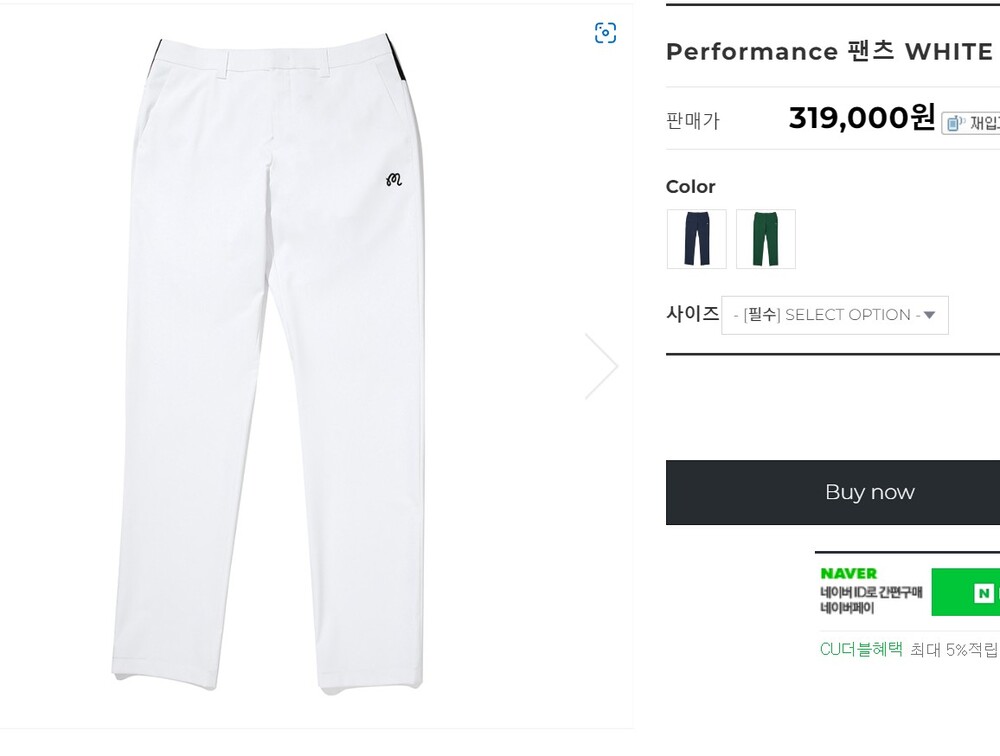Click the Performance 팬츠 WHITE product title
The height and width of the screenshot is (756, 1000).
[x=829, y=52]
